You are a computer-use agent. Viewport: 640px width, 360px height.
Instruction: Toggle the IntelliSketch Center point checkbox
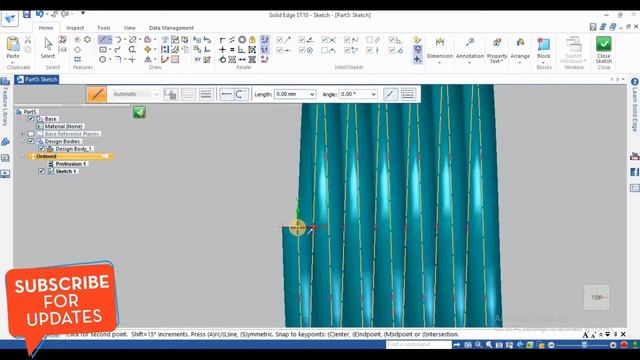click(302, 50)
